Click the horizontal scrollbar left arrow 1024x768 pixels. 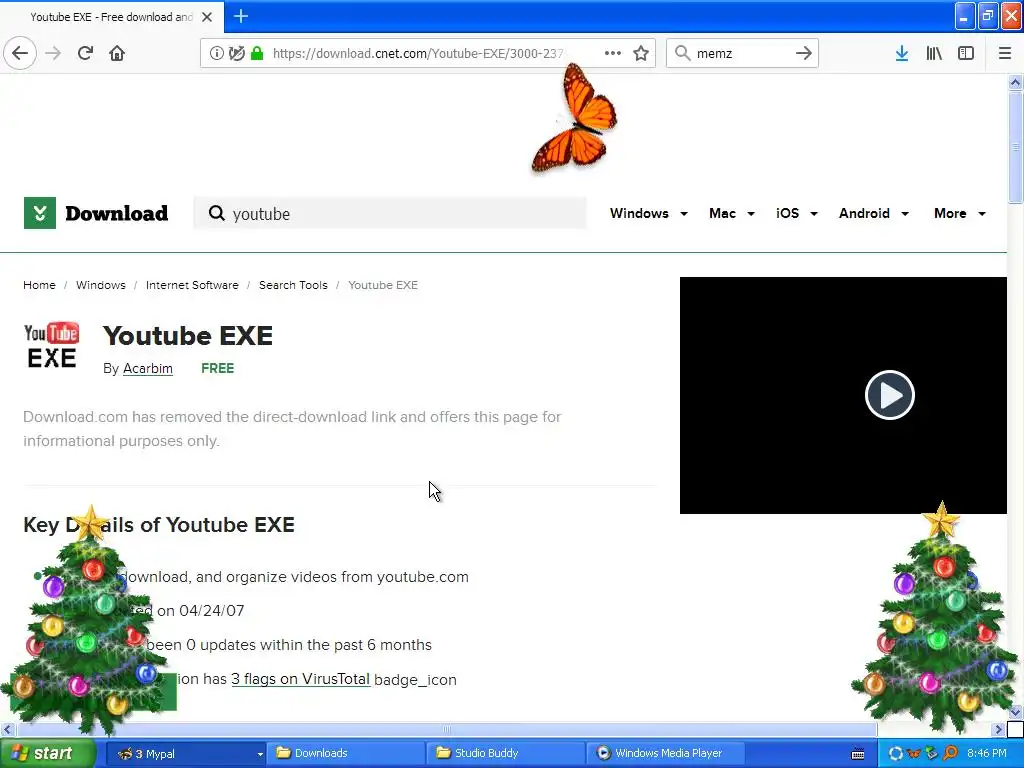click(x=8, y=729)
